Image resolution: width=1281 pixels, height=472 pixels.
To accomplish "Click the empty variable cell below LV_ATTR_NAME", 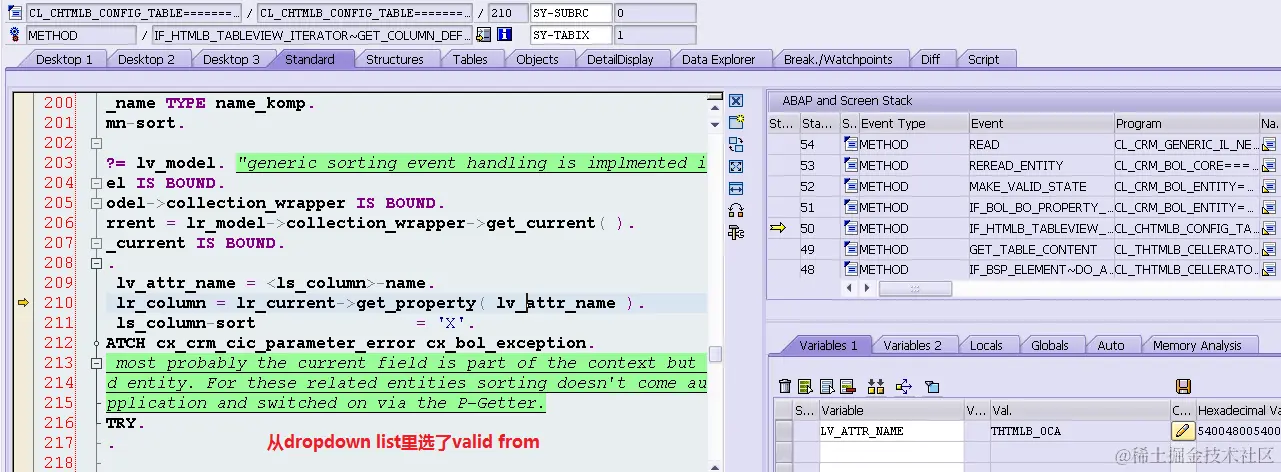I will pos(890,452).
